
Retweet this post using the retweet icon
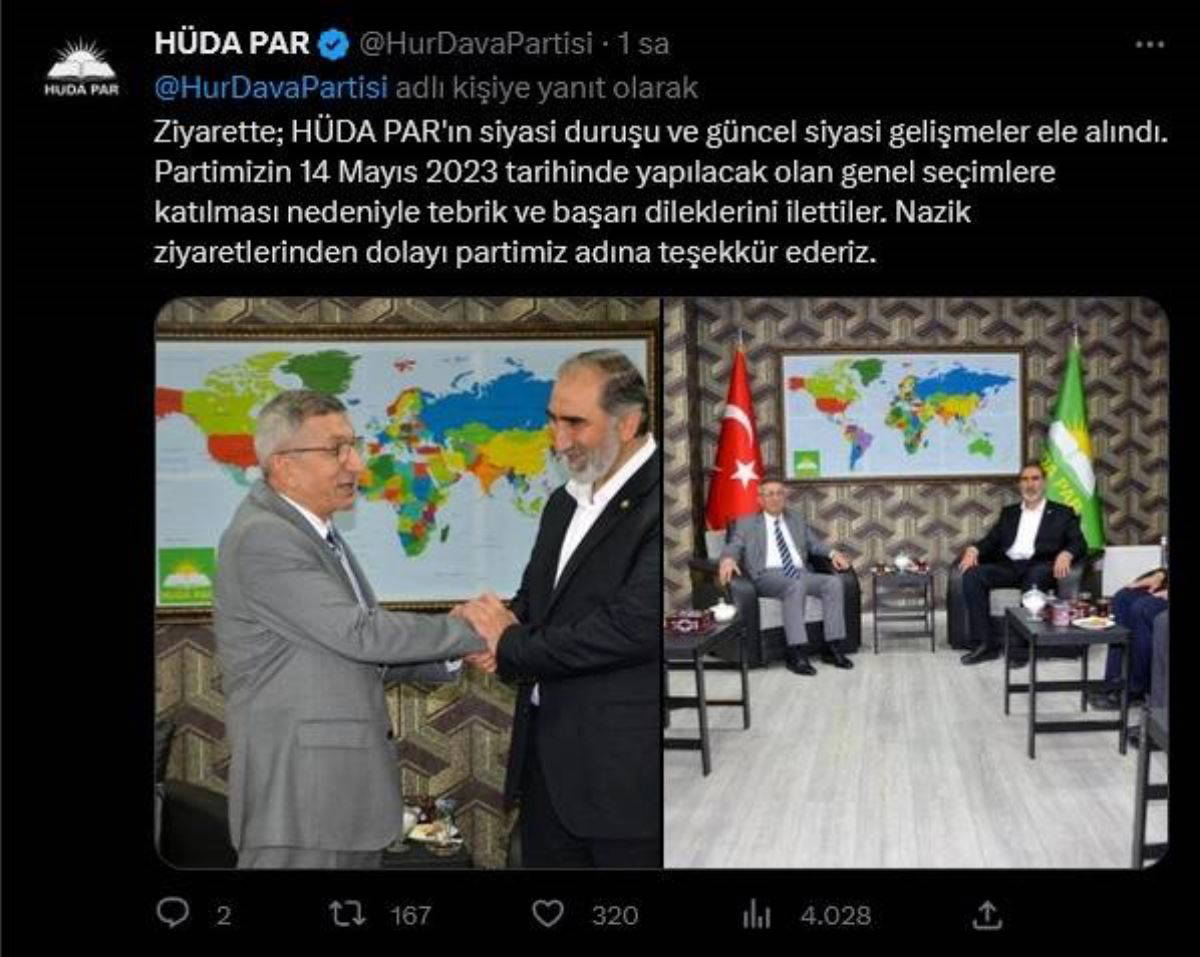pos(348,913)
